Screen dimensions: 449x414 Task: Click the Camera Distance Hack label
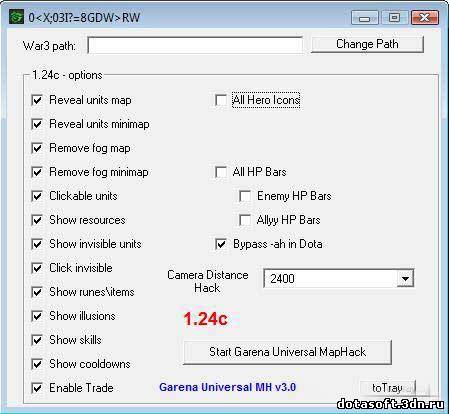coord(208,281)
